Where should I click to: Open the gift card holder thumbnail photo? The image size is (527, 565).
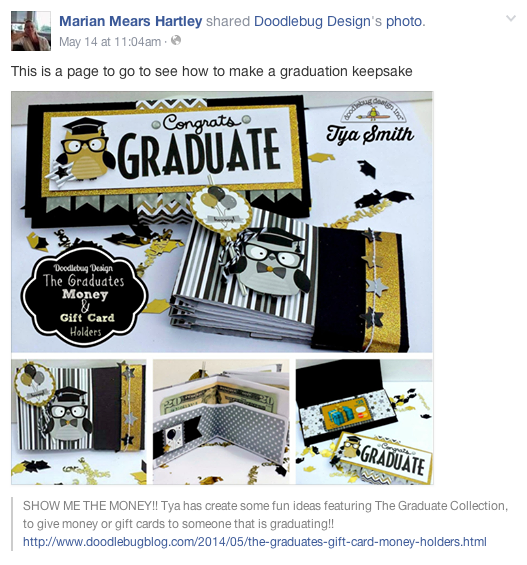pyautogui.click(x=364, y=422)
